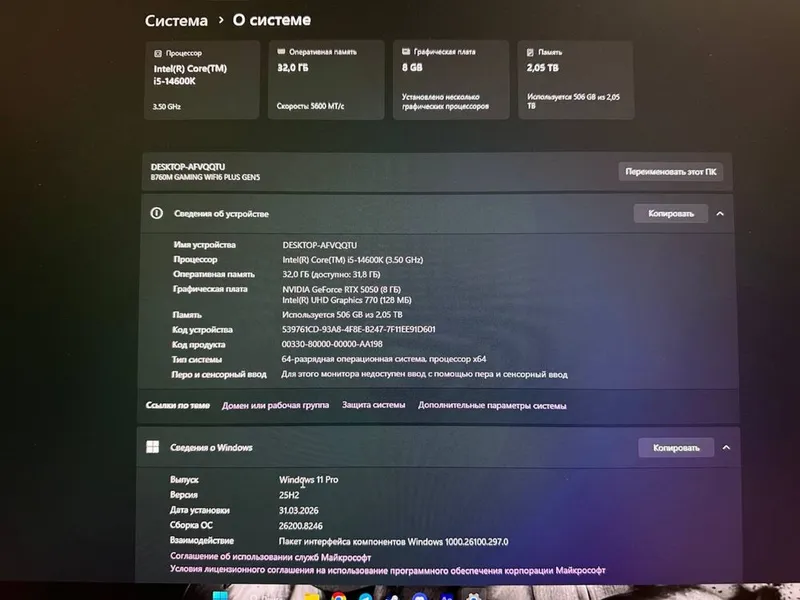The width and height of the screenshot is (800, 600).
Task: Go back to Система in the breadcrumb
Action: point(176,21)
